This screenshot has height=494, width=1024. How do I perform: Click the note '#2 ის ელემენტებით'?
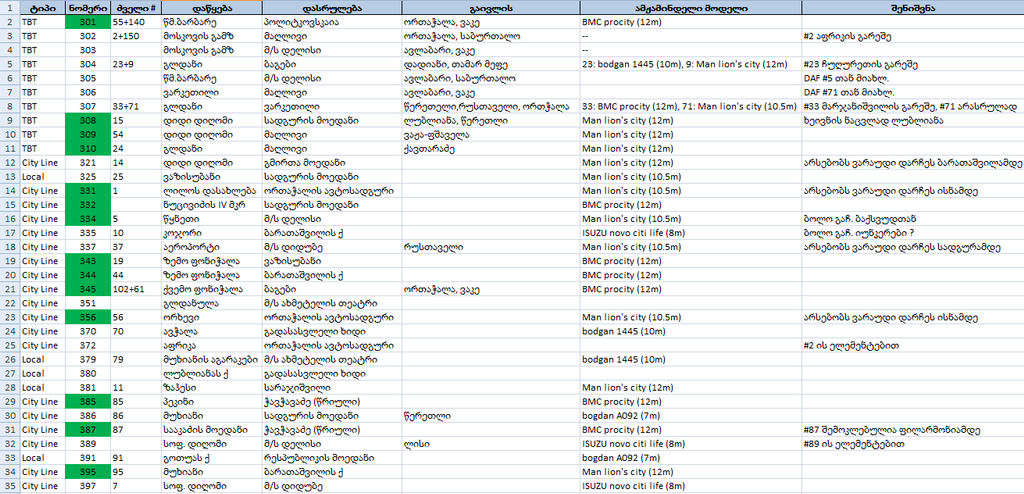[x=912, y=346]
